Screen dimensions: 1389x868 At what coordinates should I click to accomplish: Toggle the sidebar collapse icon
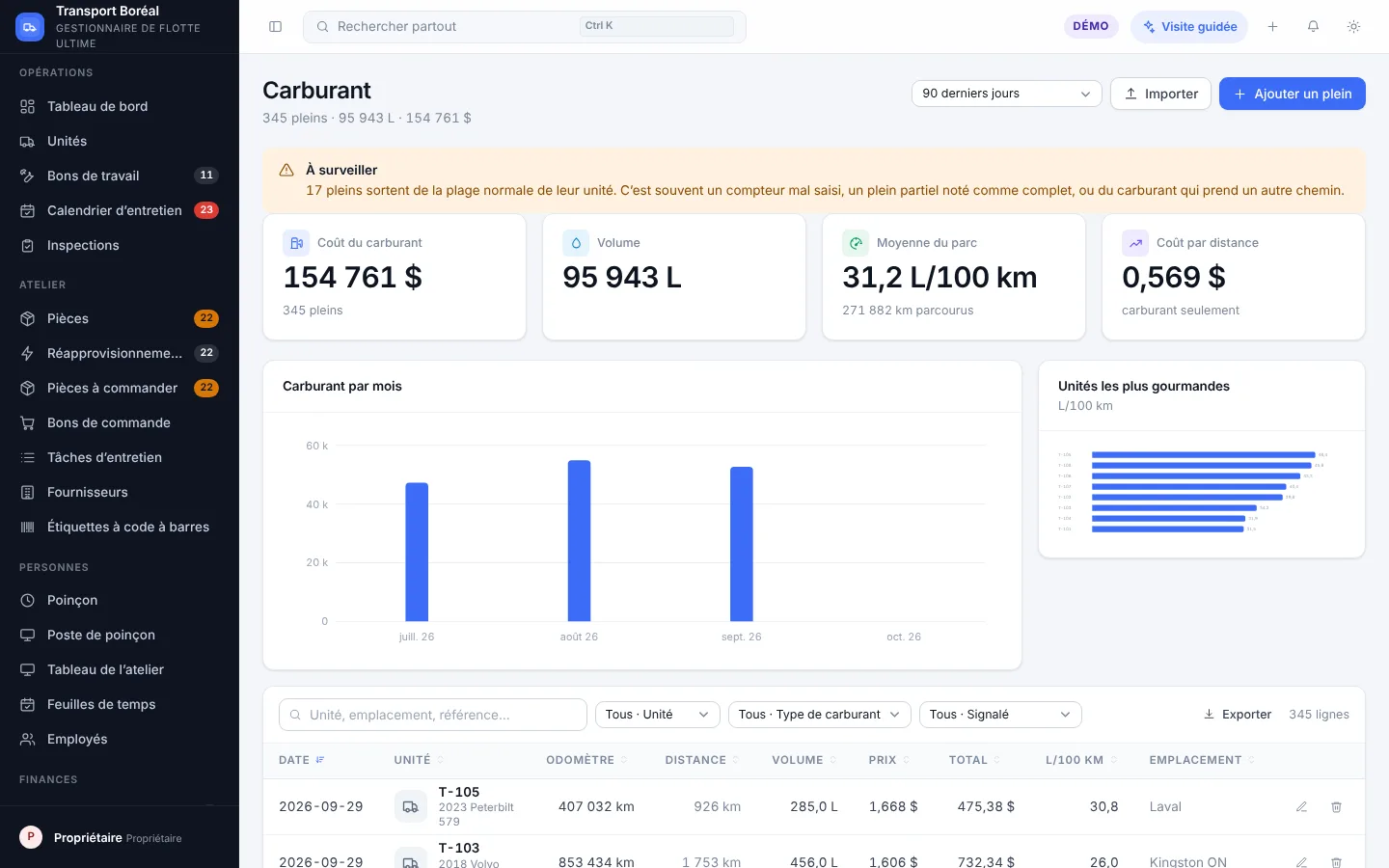[x=275, y=27]
